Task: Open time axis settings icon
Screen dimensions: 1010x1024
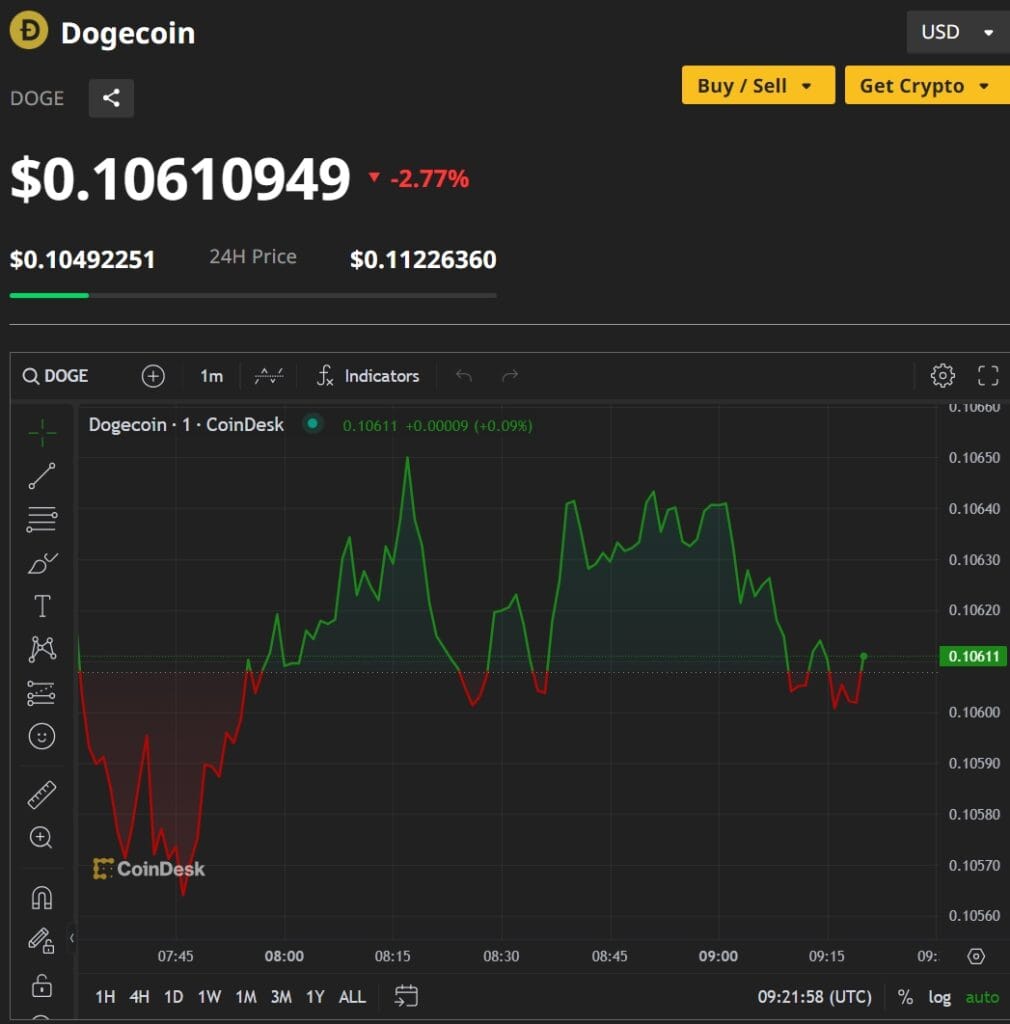Action: [976, 957]
